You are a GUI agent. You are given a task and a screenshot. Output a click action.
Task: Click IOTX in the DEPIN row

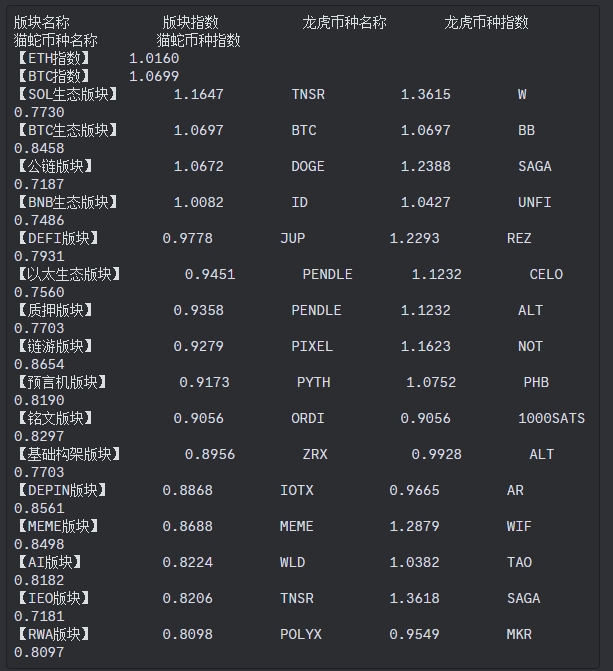(x=297, y=490)
